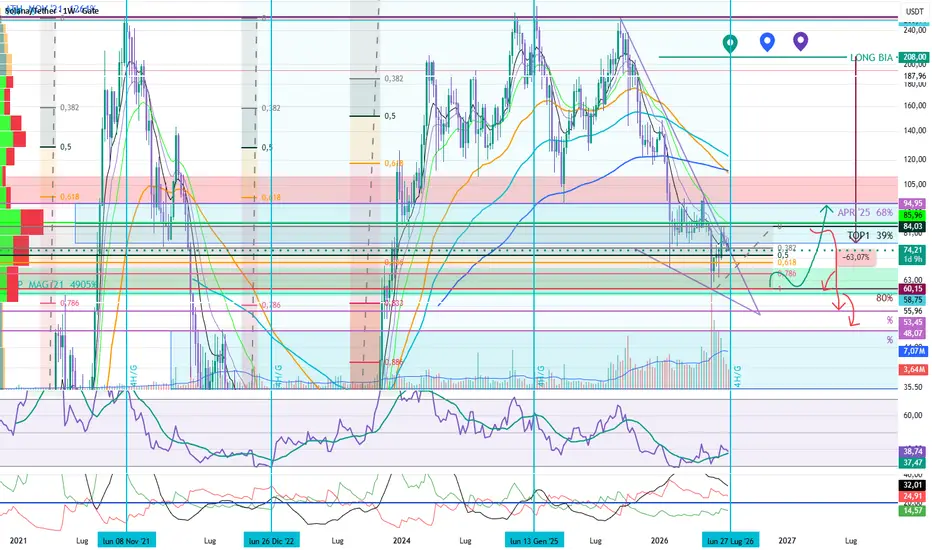Viewport: 932px width, 550px height.
Task: Click the 0,833 Fibonacci level label
Action: coord(394,303)
